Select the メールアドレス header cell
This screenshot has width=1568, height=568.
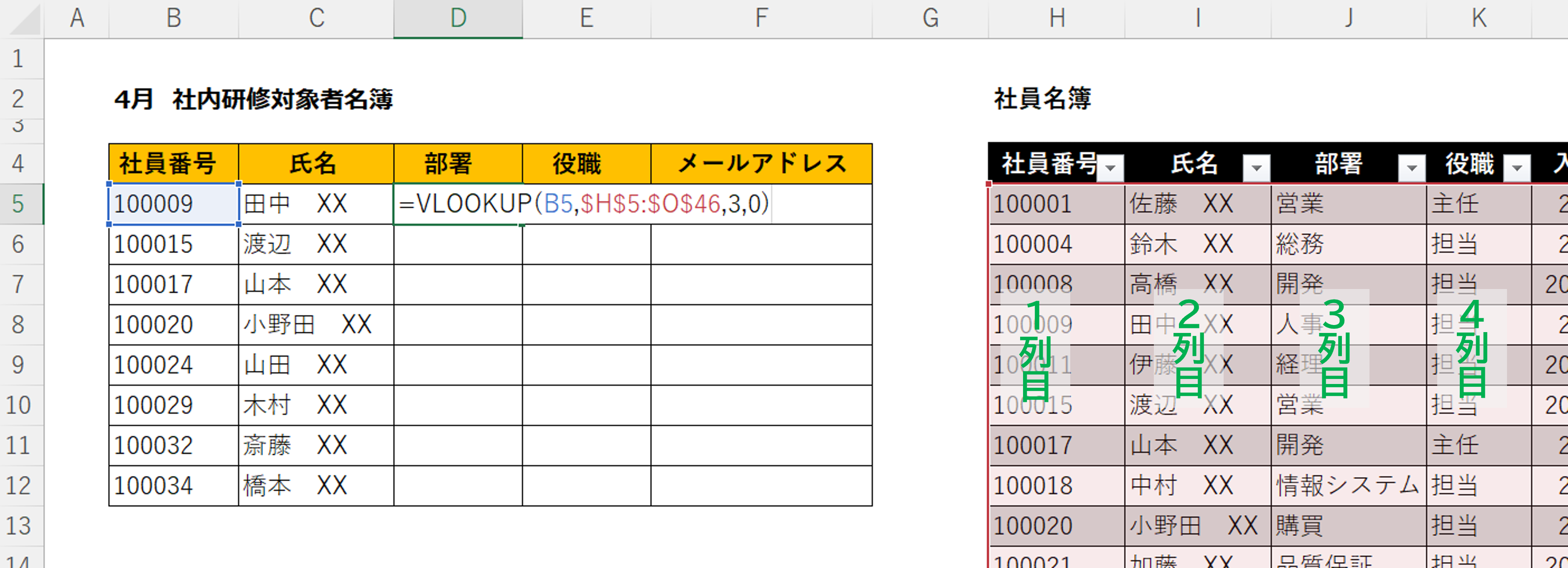(x=761, y=163)
